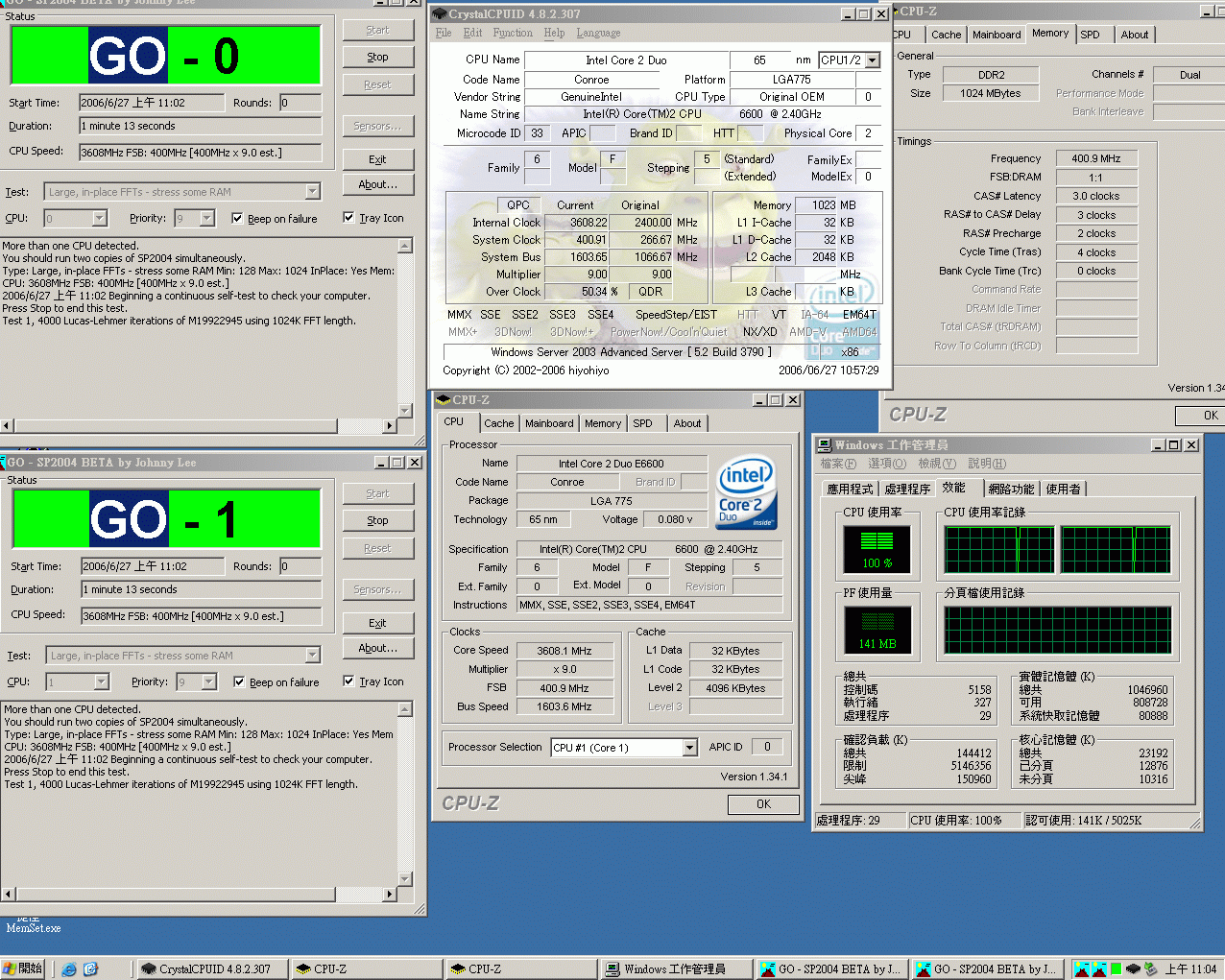Click the green Task Manager CPU meter tray icon

tap(1116, 968)
